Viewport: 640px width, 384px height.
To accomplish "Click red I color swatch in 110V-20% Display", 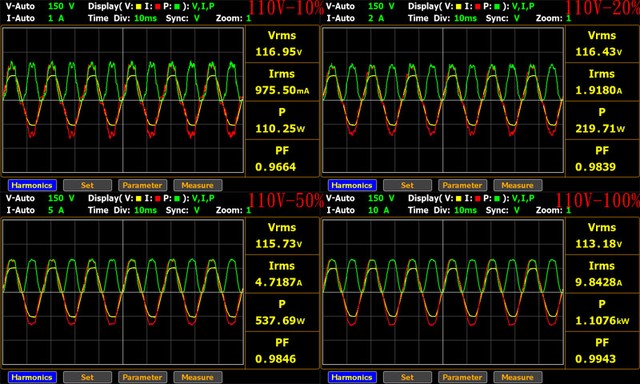I will [478, 7].
